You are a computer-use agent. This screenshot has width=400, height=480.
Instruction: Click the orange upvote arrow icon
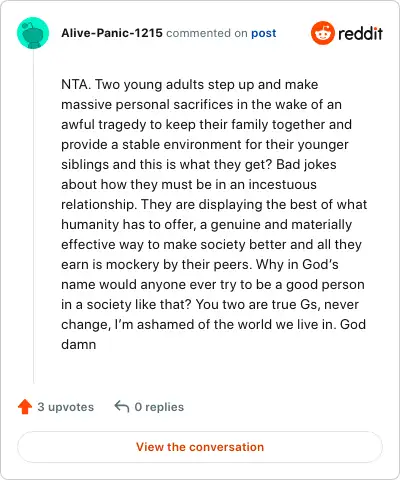point(25,407)
